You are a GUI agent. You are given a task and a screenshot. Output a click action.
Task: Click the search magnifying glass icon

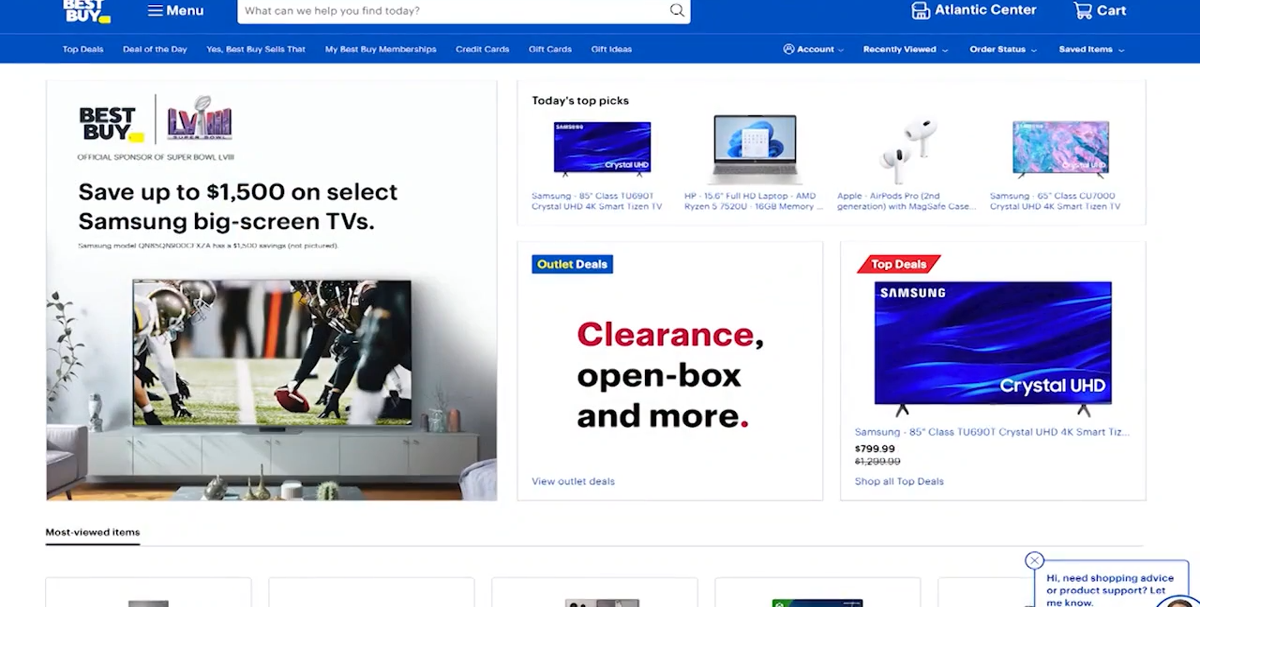pos(677,10)
